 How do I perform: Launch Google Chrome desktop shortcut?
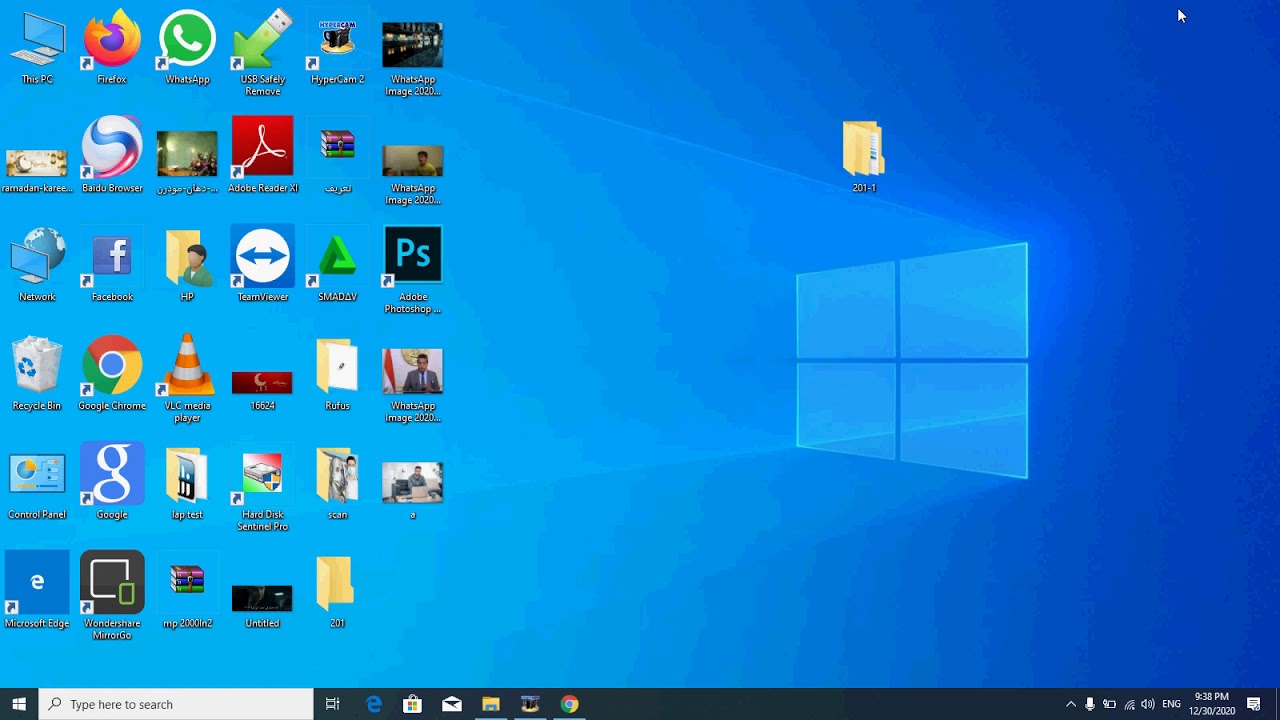[112, 373]
